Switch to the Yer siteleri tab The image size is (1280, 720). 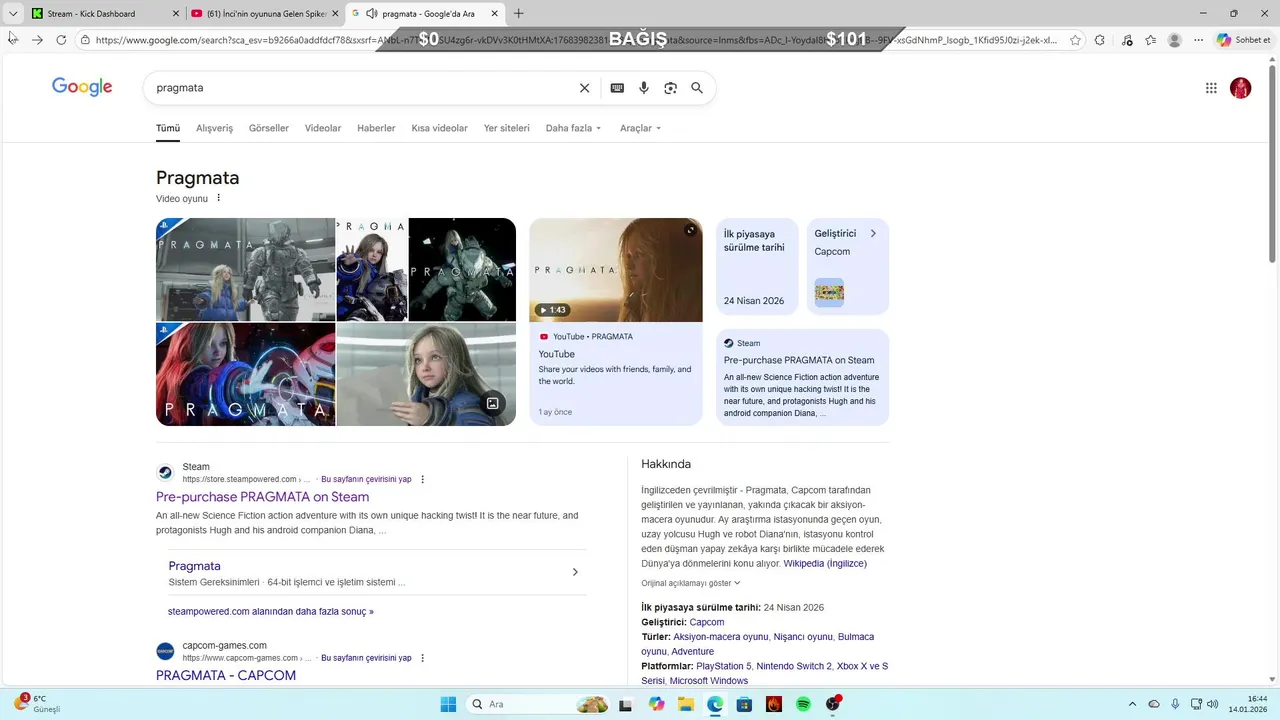click(507, 128)
